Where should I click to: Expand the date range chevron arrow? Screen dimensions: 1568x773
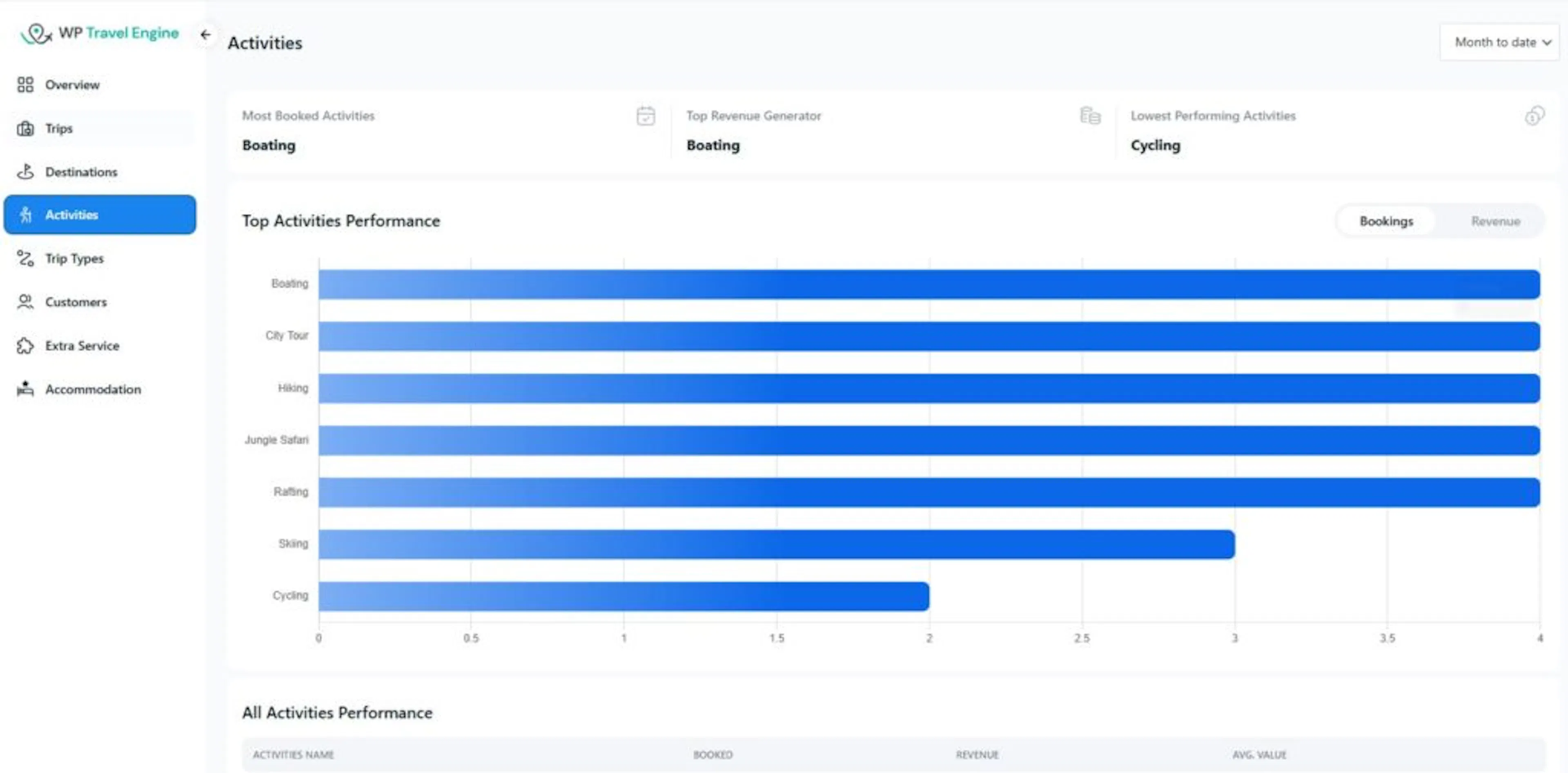pyautogui.click(x=1547, y=42)
